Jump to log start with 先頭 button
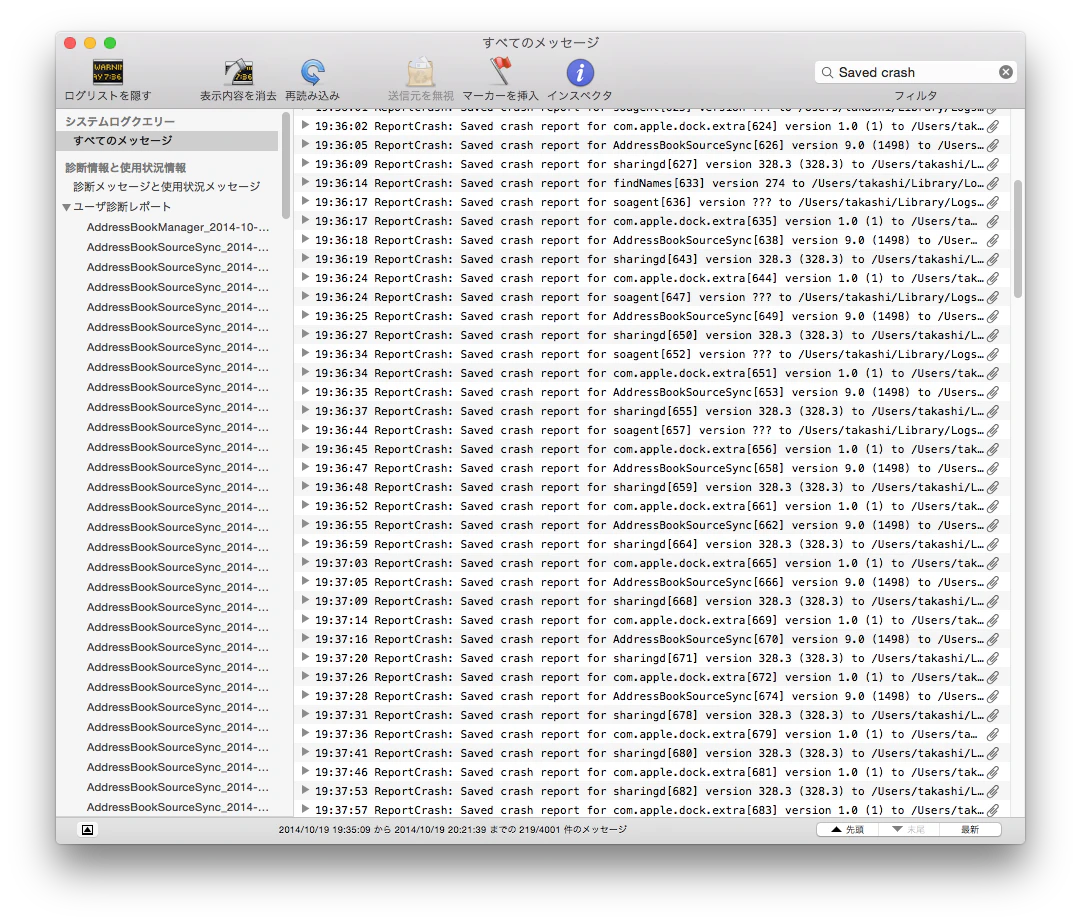Screen dimensions: 1081x924 pos(846,829)
